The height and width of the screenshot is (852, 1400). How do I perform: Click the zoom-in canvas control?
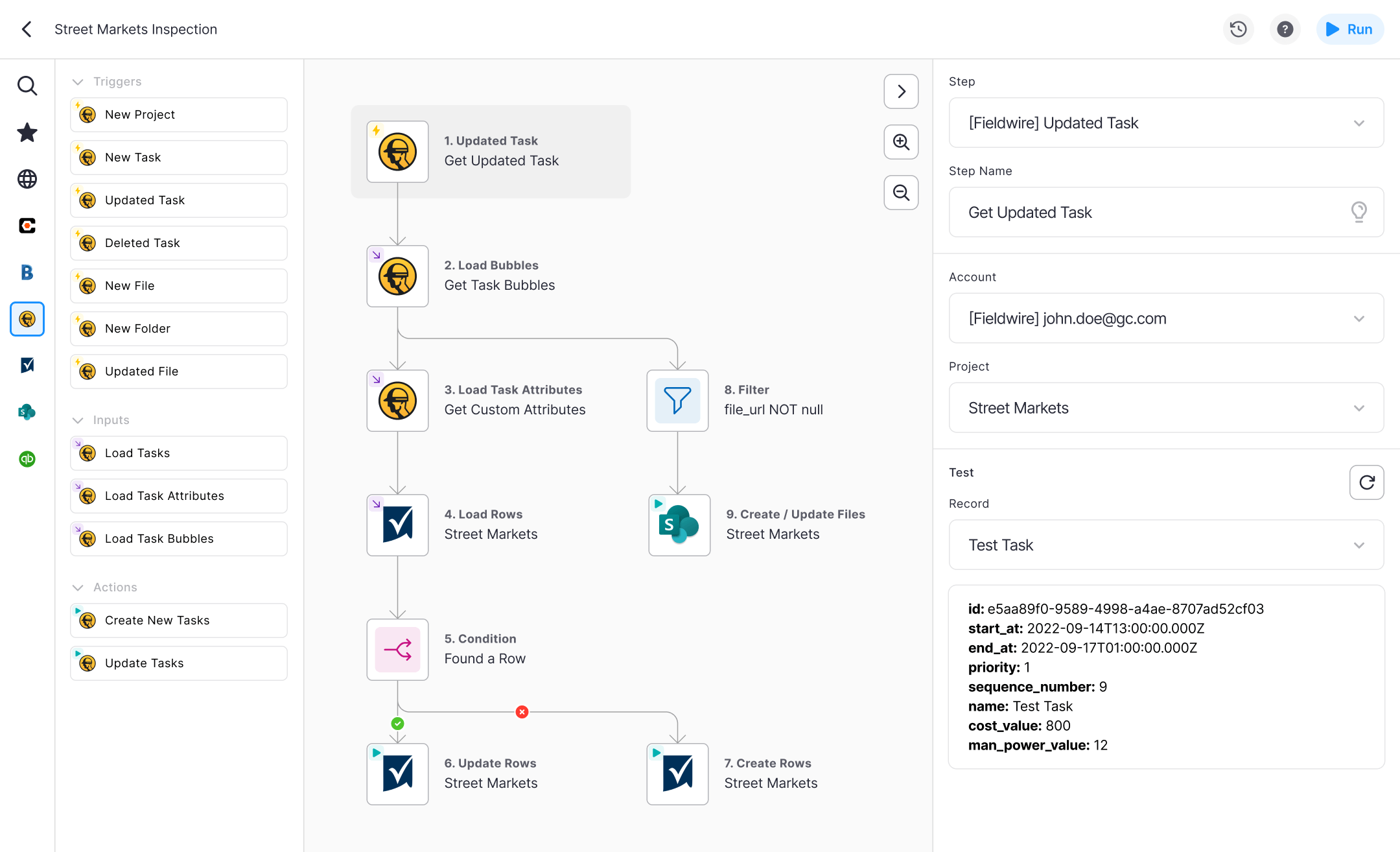900,142
